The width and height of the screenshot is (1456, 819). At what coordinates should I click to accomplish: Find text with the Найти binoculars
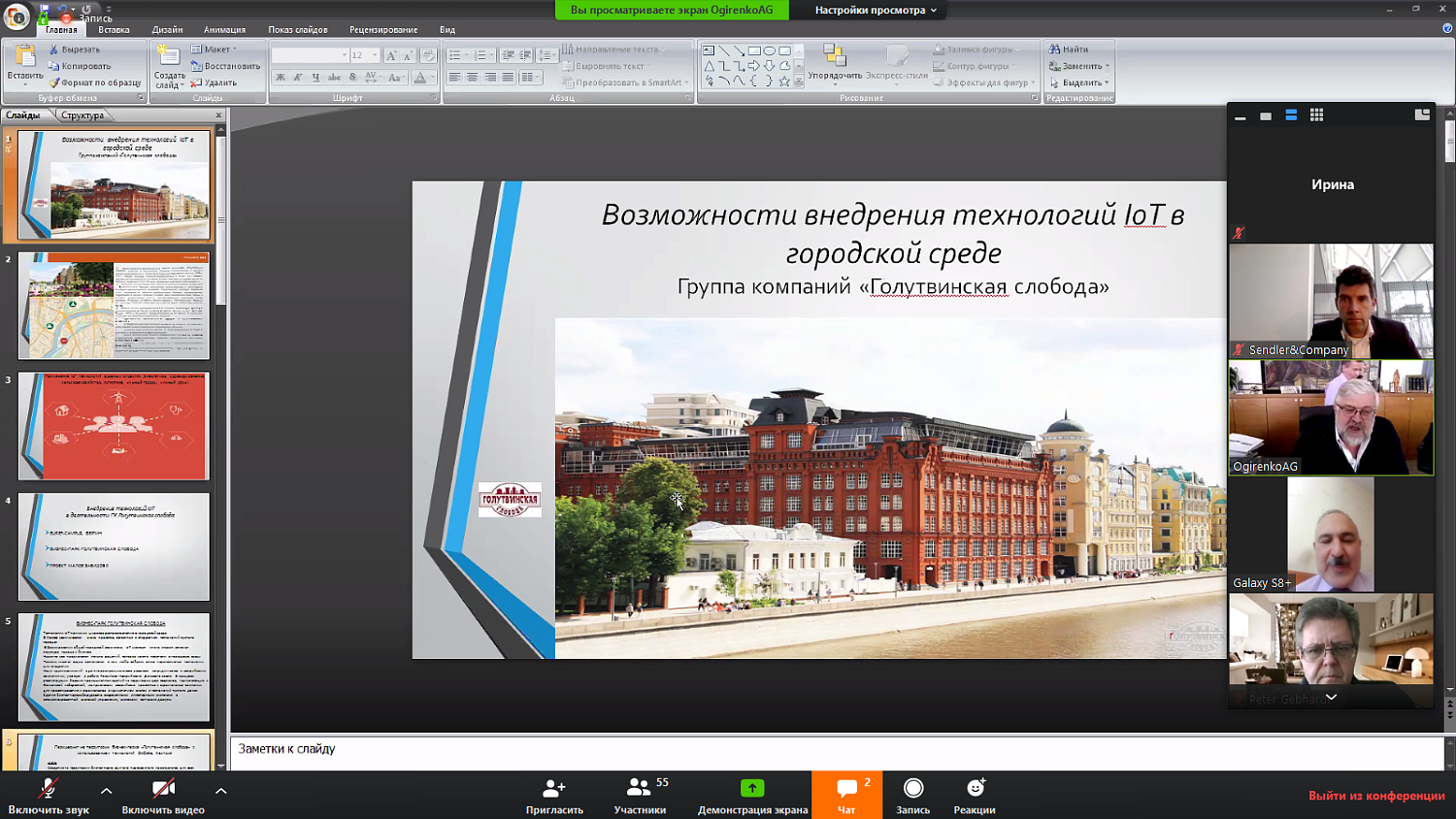coord(1068,49)
